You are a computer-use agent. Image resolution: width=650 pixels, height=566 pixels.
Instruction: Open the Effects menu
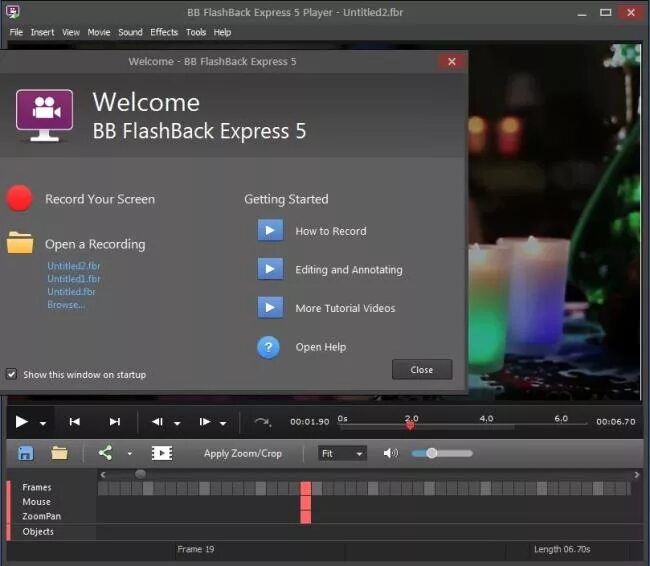164,32
